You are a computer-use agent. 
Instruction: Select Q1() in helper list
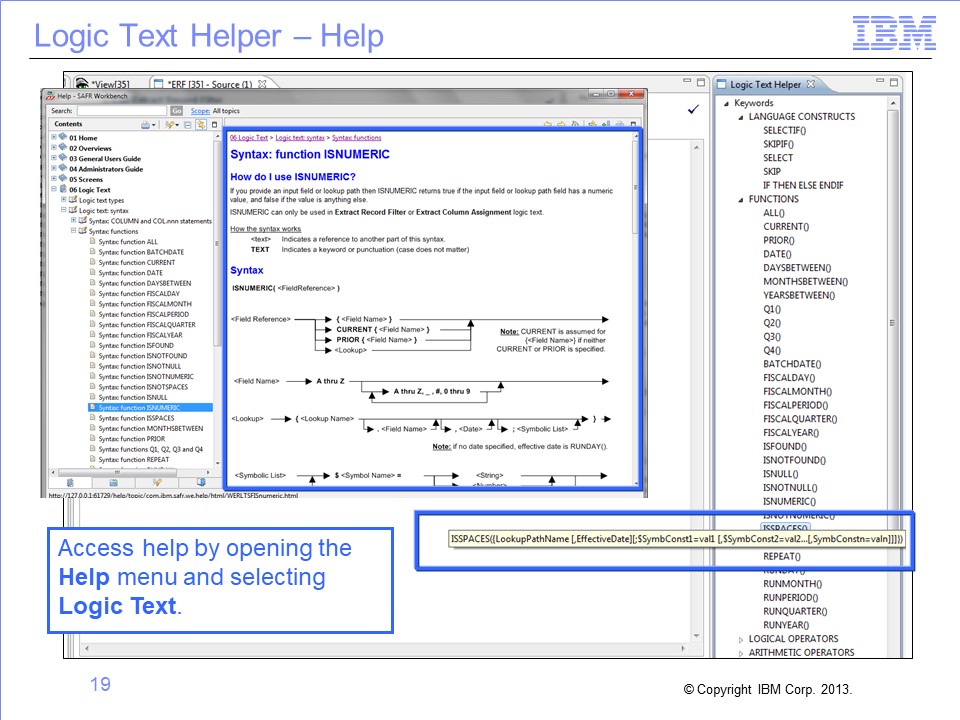pyautogui.click(x=772, y=310)
